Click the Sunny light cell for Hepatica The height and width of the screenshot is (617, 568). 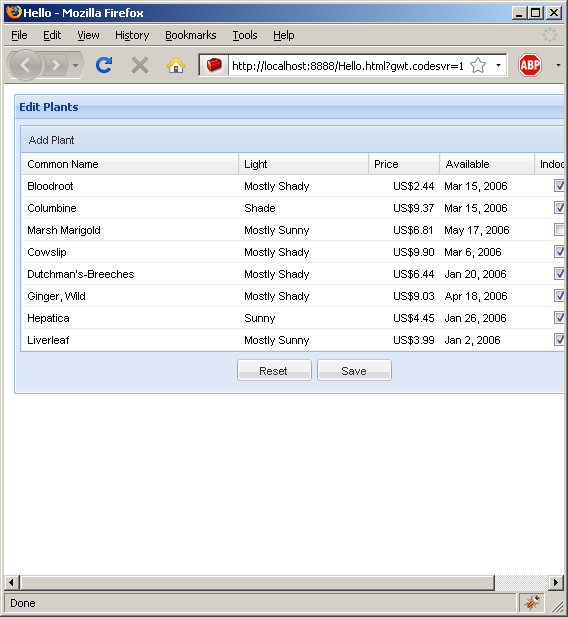click(x=303, y=318)
